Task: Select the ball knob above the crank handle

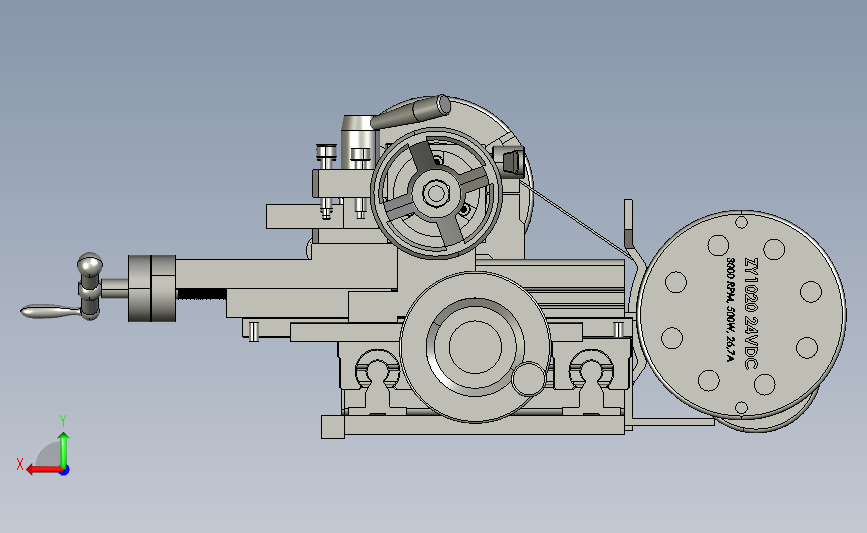Action: point(90,265)
